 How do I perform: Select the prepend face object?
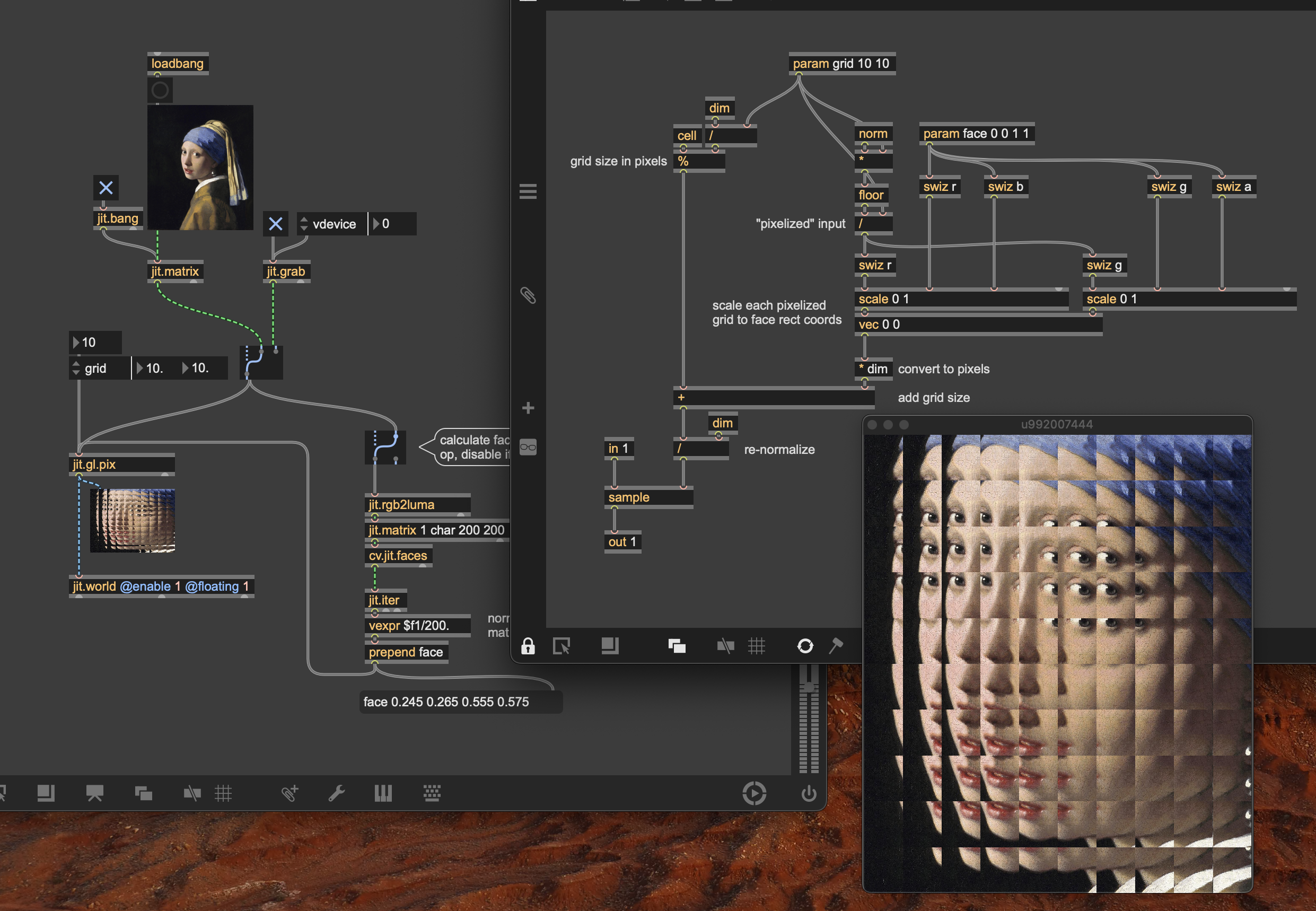(x=406, y=652)
